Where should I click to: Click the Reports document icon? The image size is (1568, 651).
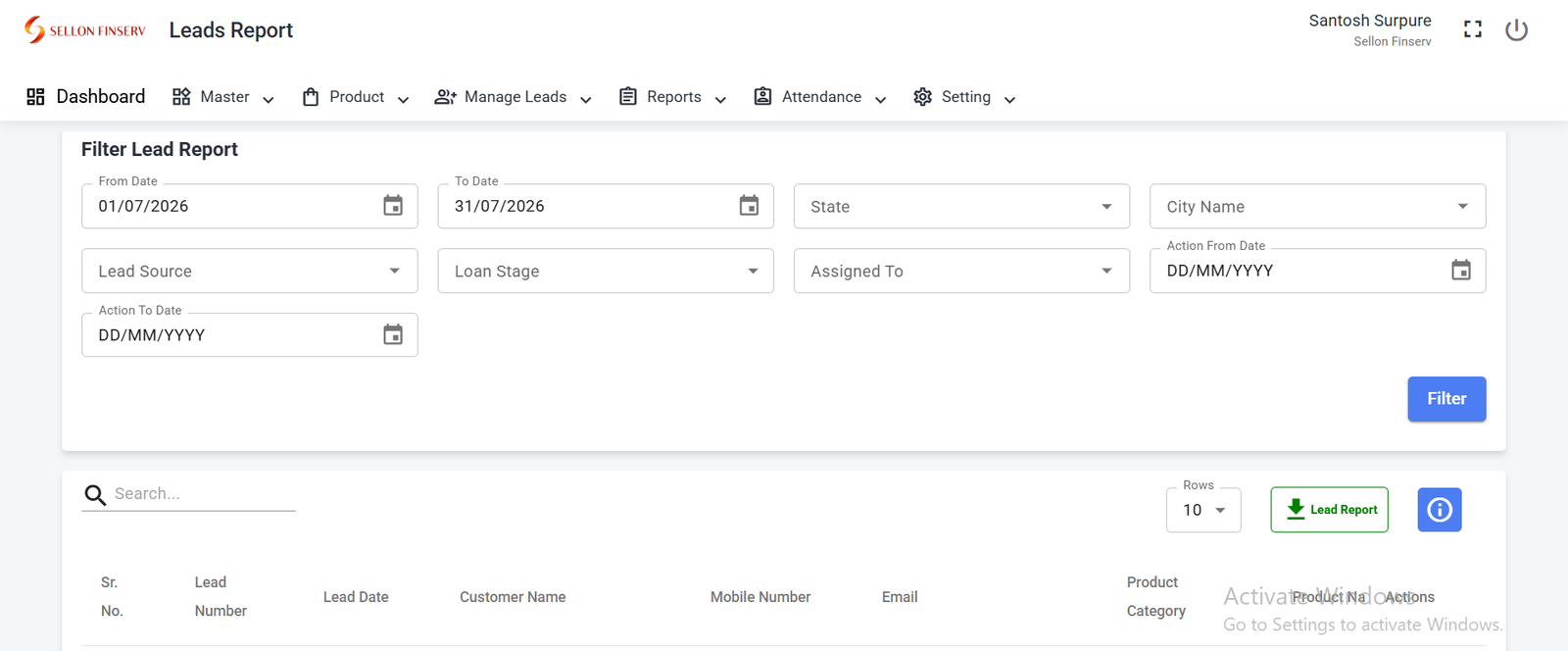[628, 96]
